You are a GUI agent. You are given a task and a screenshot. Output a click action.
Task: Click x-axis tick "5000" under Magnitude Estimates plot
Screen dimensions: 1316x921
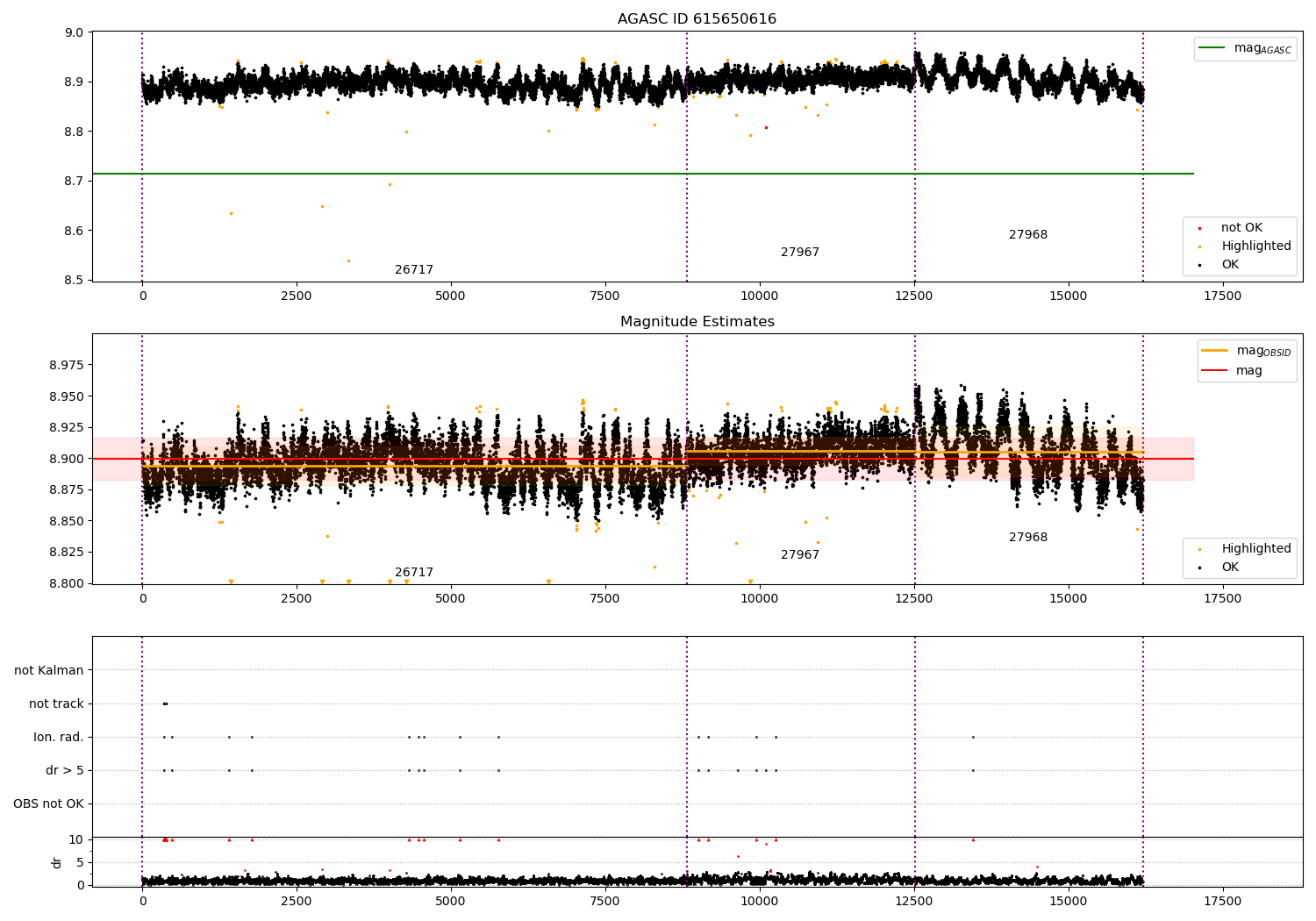(x=451, y=599)
